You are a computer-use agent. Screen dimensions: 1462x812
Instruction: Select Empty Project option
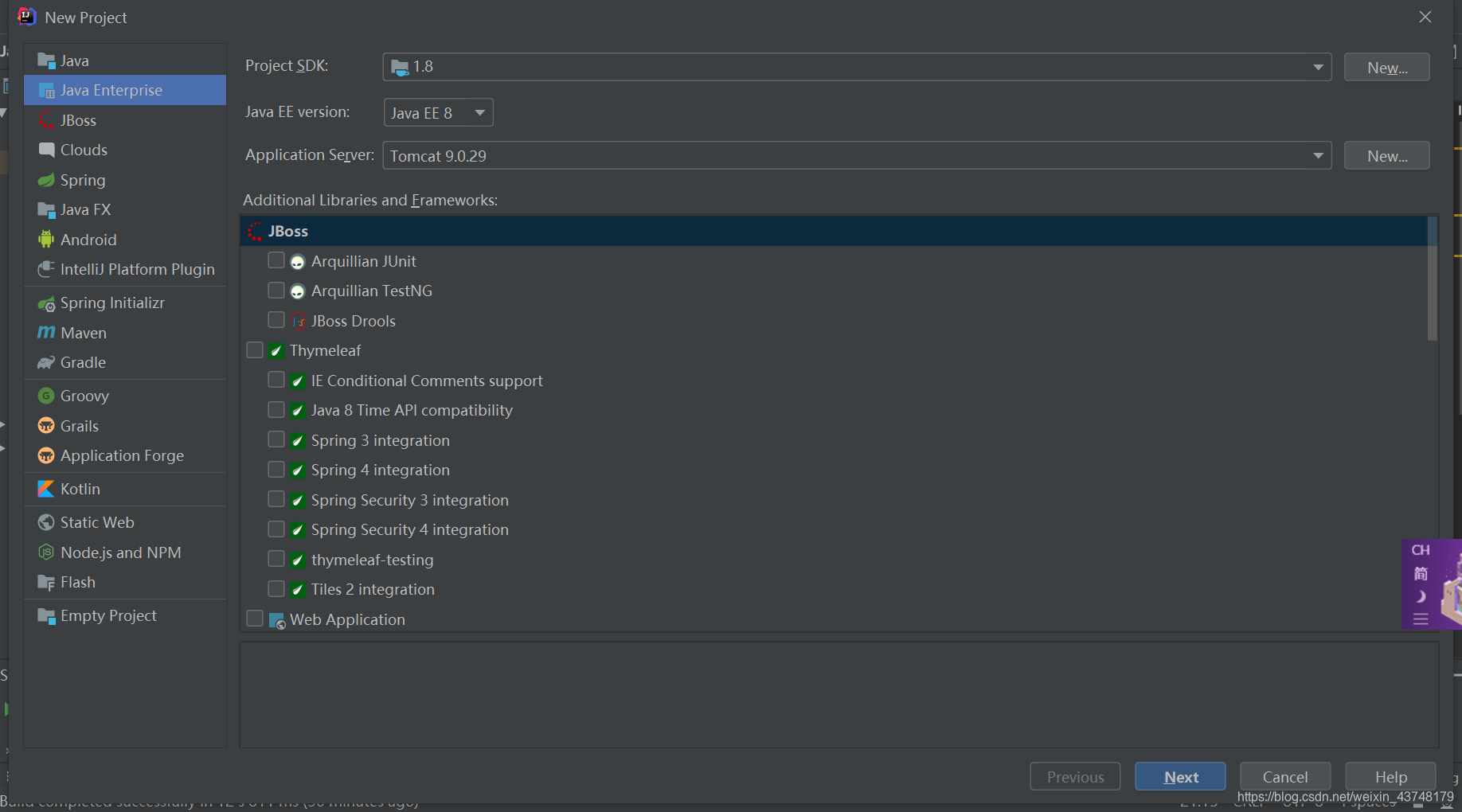[x=125, y=616]
